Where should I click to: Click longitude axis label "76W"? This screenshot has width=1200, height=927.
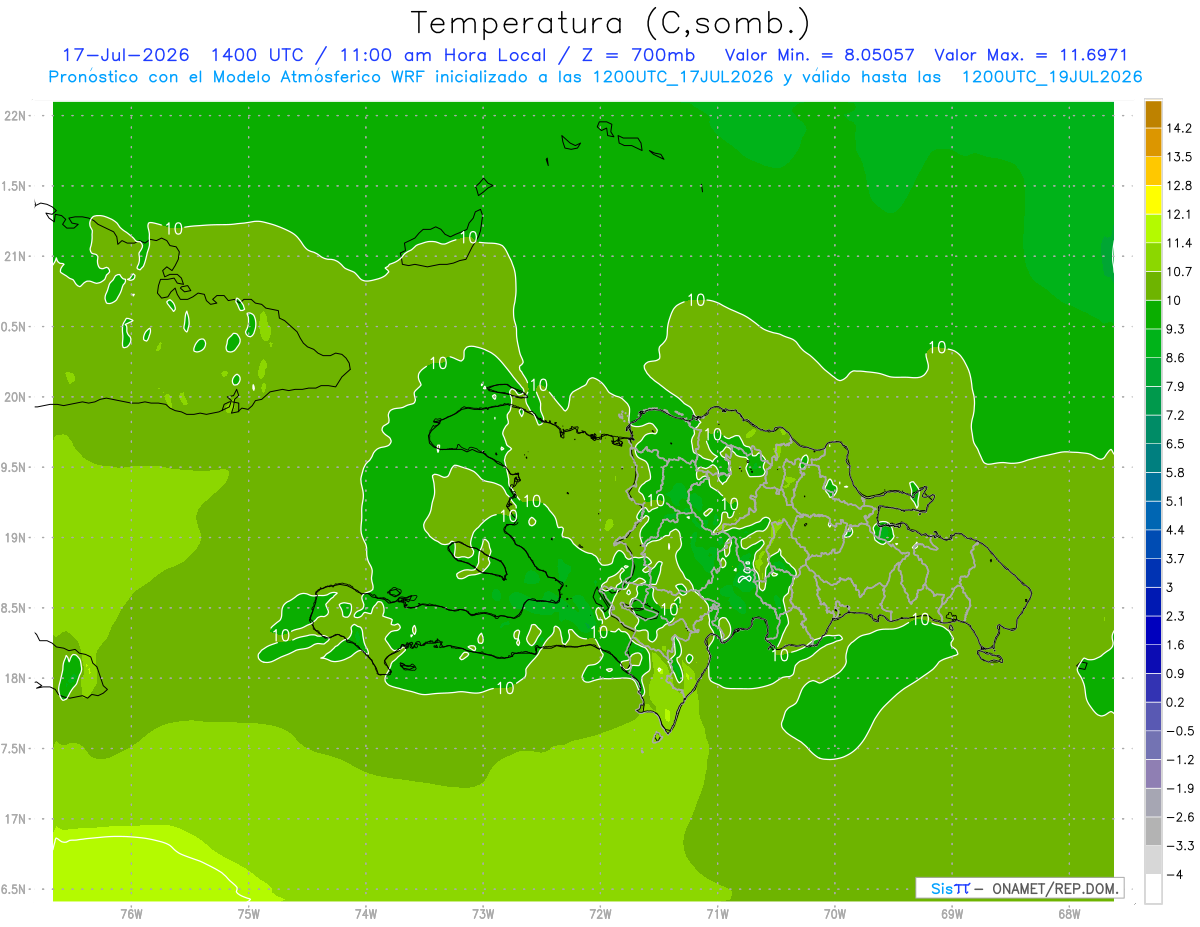point(131,913)
